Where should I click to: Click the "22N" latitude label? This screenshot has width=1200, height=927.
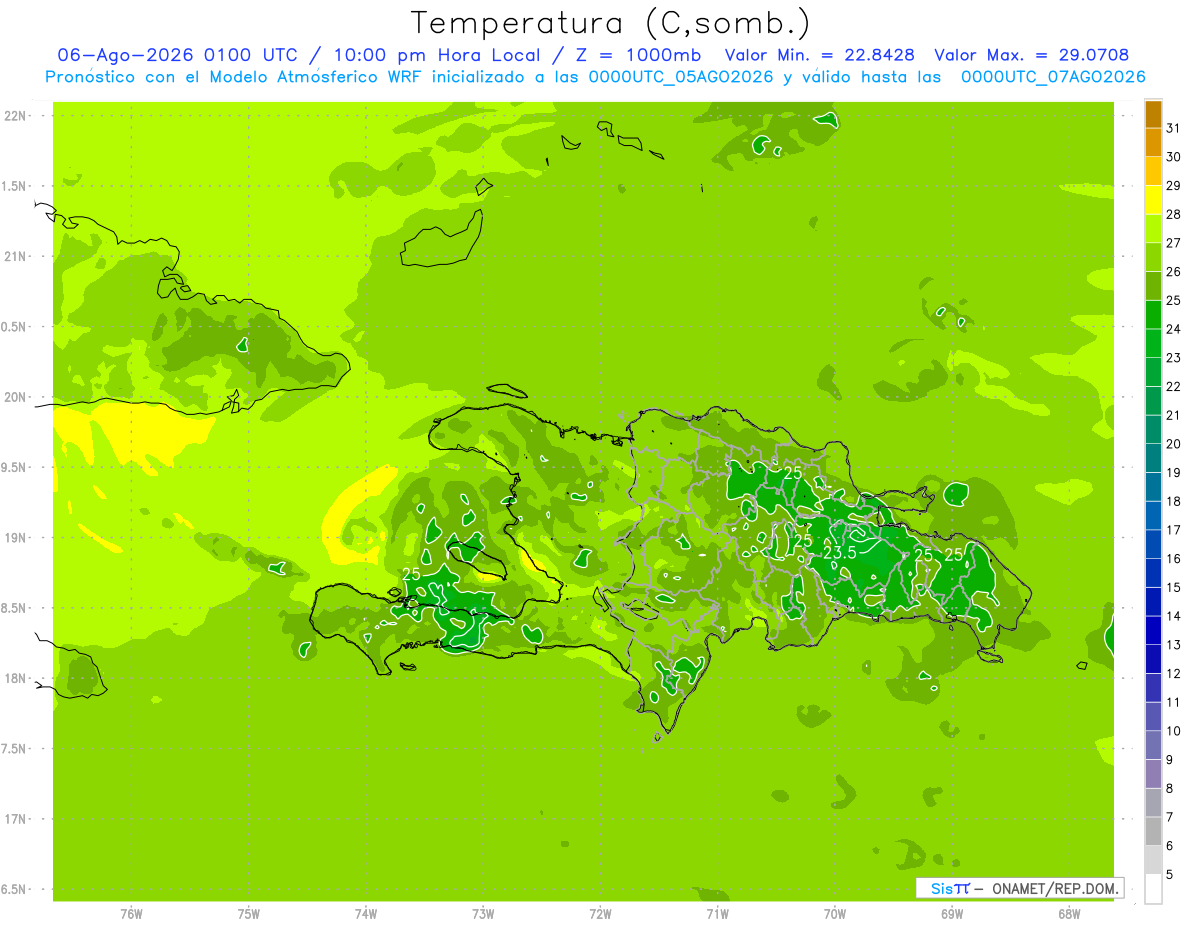click(x=15, y=116)
